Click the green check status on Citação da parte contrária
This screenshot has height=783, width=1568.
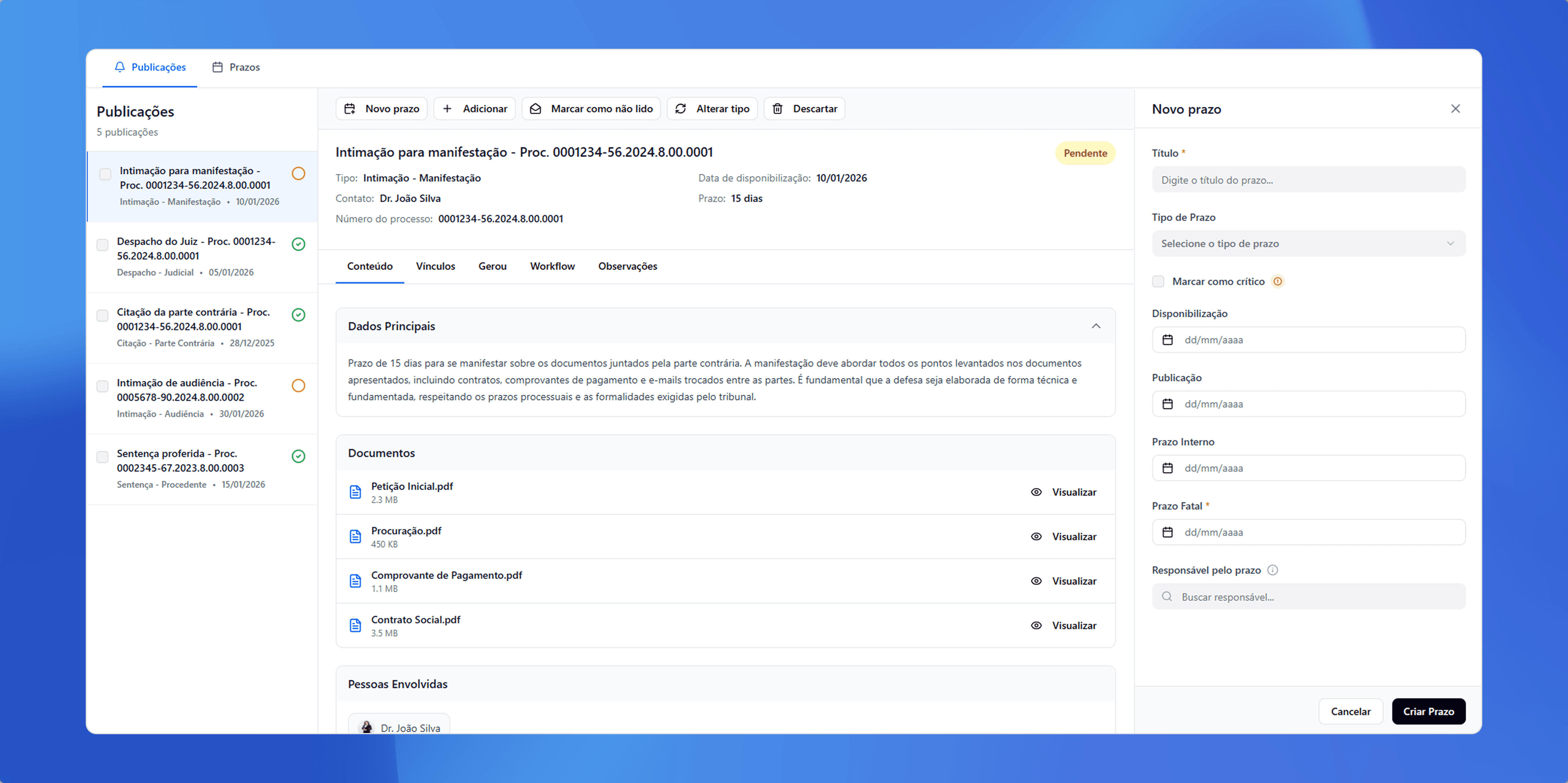pyautogui.click(x=298, y=314)
